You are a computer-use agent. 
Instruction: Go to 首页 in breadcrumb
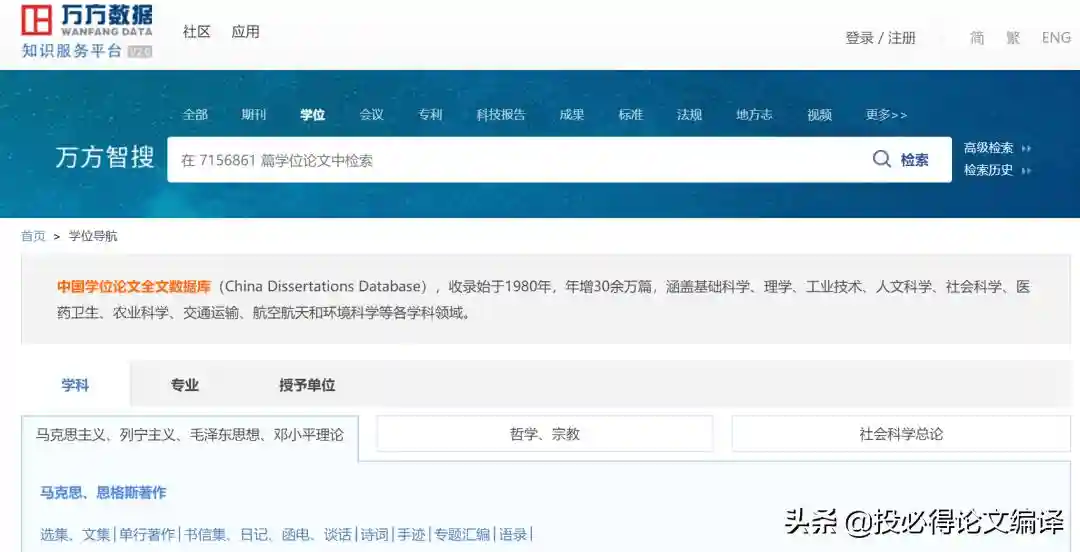coord(33,236)
